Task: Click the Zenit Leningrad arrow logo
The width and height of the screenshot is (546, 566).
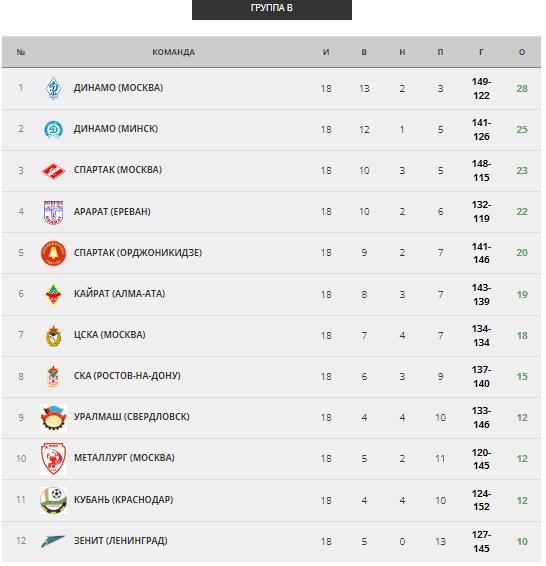Action: [53, 541]
